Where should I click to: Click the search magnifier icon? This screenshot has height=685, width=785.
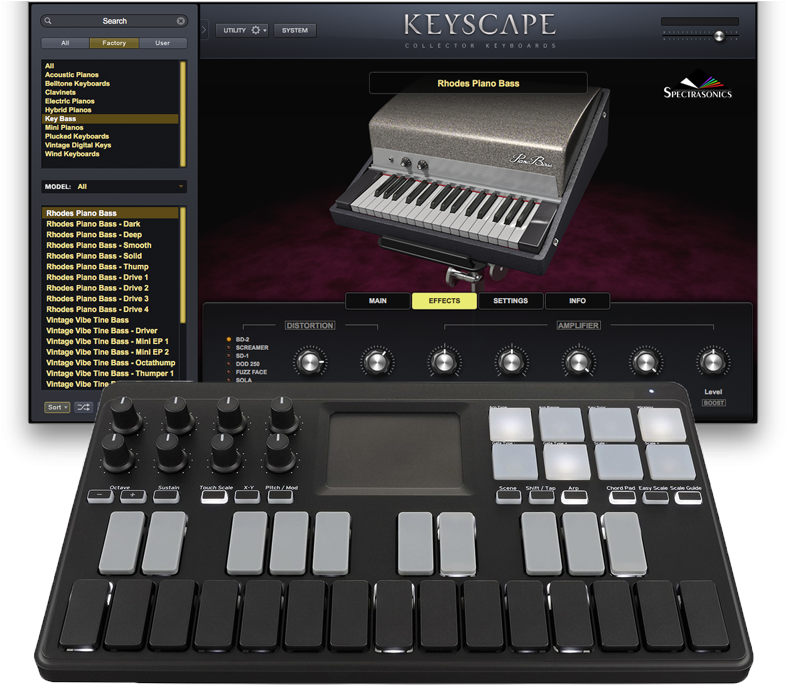(x=48, y=20)
